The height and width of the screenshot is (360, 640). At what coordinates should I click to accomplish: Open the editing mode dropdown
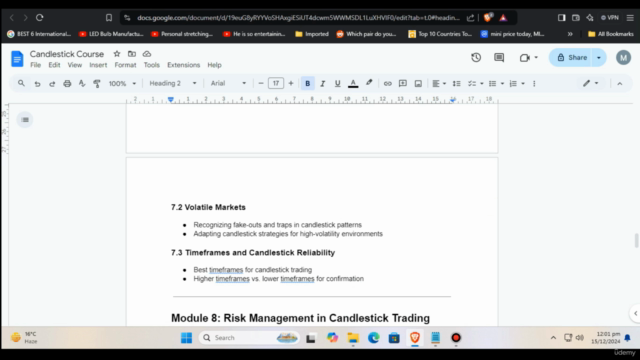pyautogui.click(x=590, y=83)
